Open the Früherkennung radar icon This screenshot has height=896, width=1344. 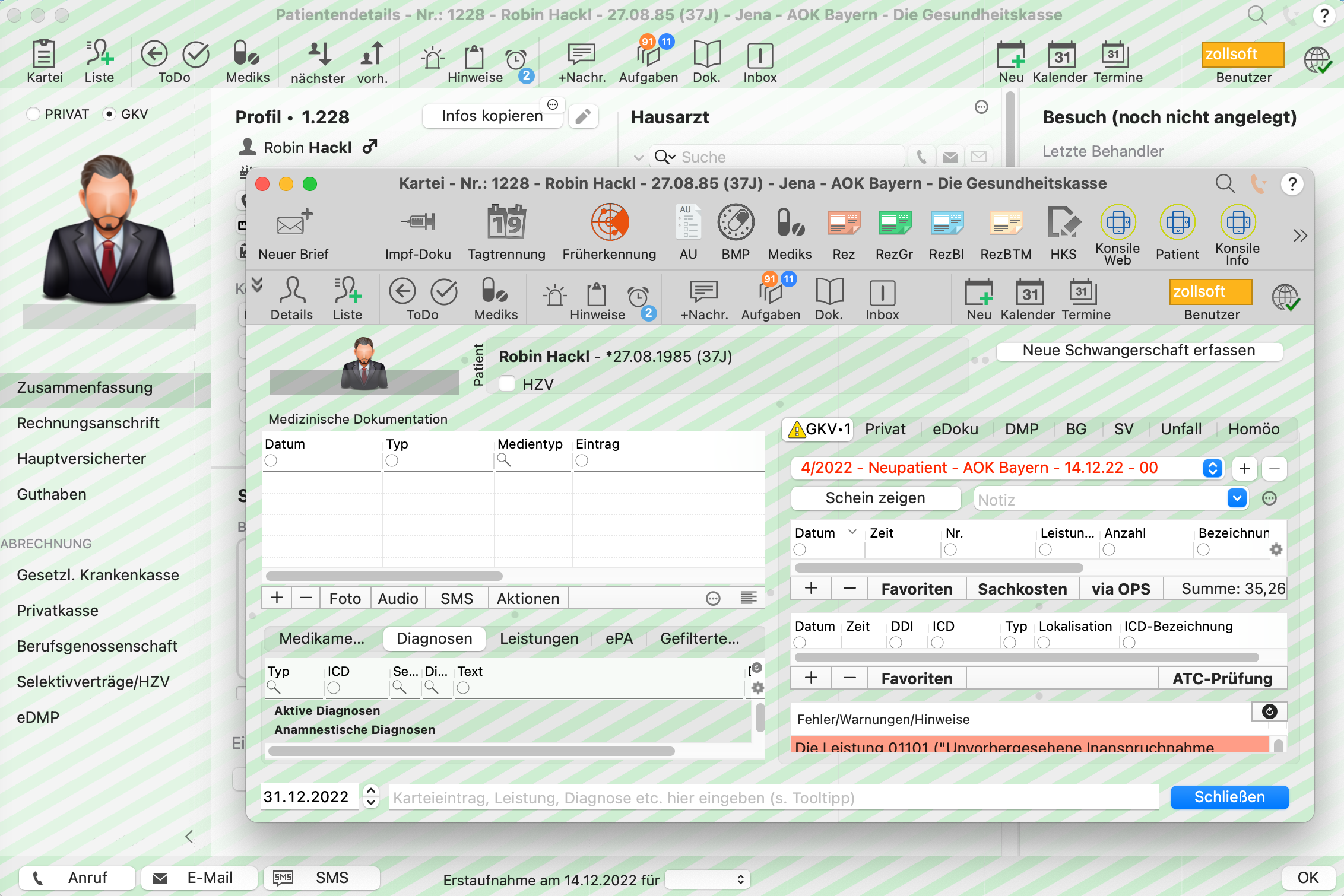(609, 223)
